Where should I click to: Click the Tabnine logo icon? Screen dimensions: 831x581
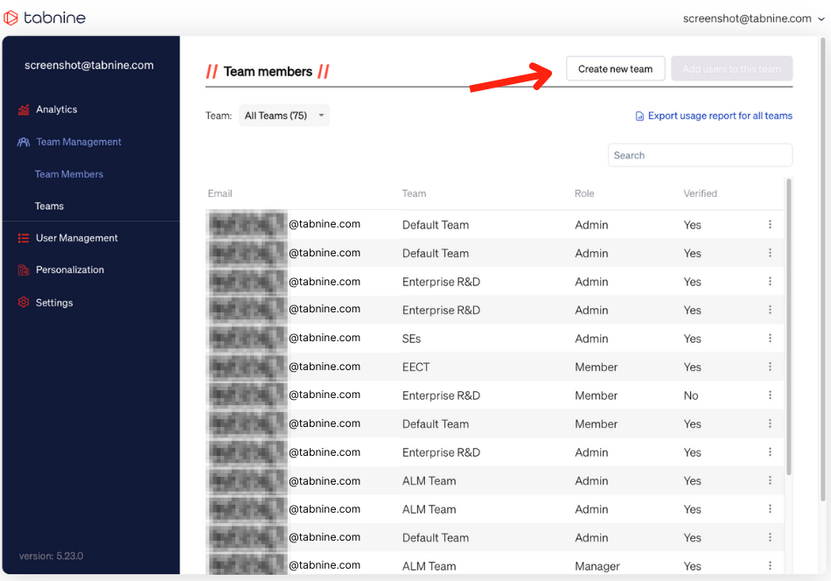tap(11, 18)
